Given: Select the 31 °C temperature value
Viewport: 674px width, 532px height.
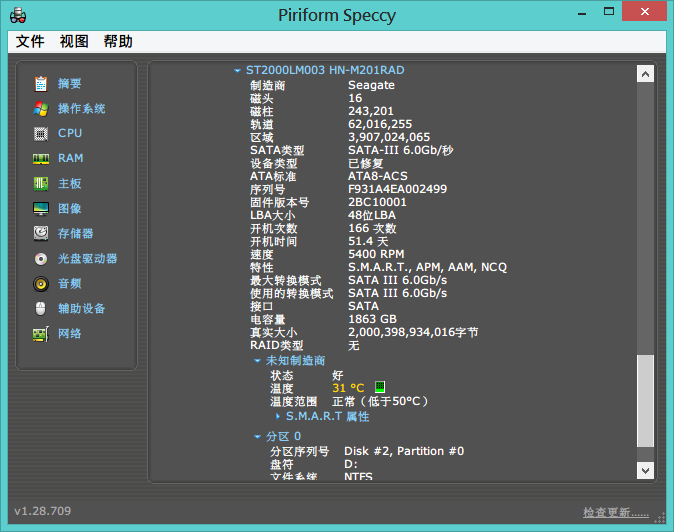Looking at the screenshot, I should click(x=348, y=388).
